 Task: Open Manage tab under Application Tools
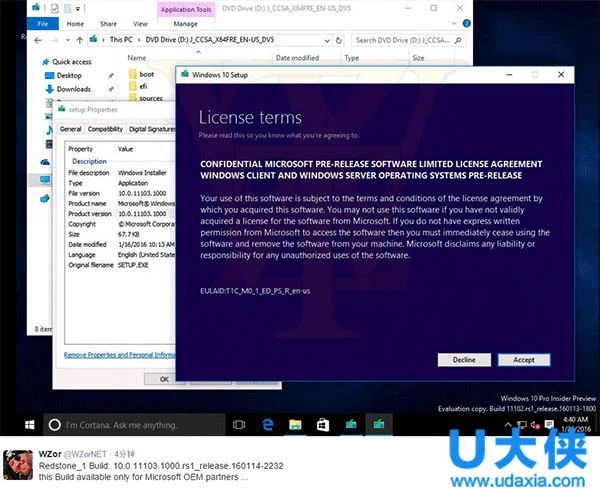tap(186, 24)
